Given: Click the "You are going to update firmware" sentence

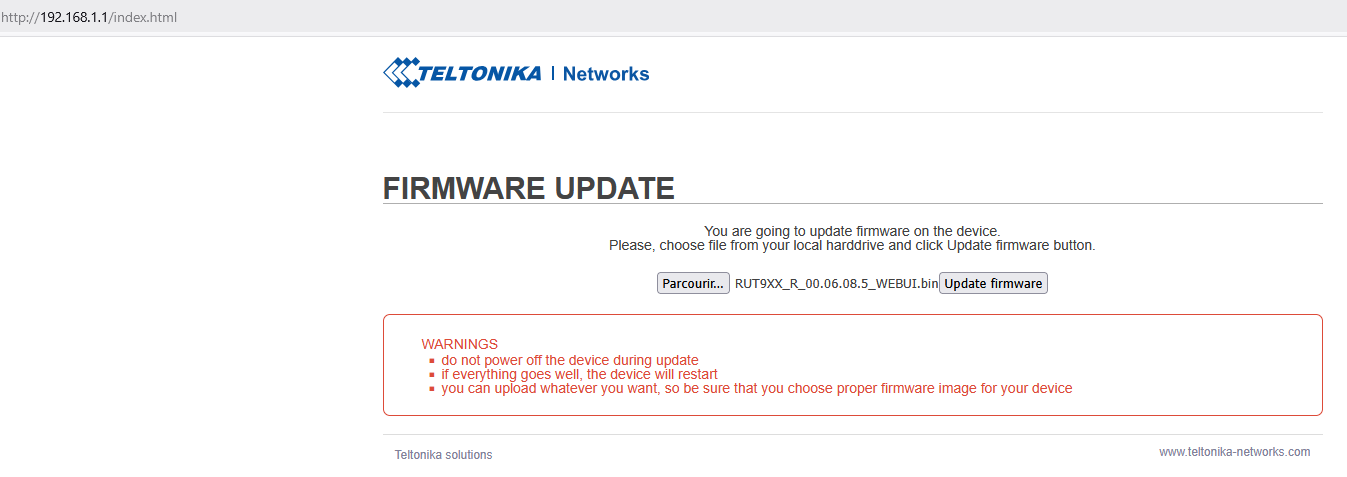Looking at the screenshot, I should coord(852,231).
